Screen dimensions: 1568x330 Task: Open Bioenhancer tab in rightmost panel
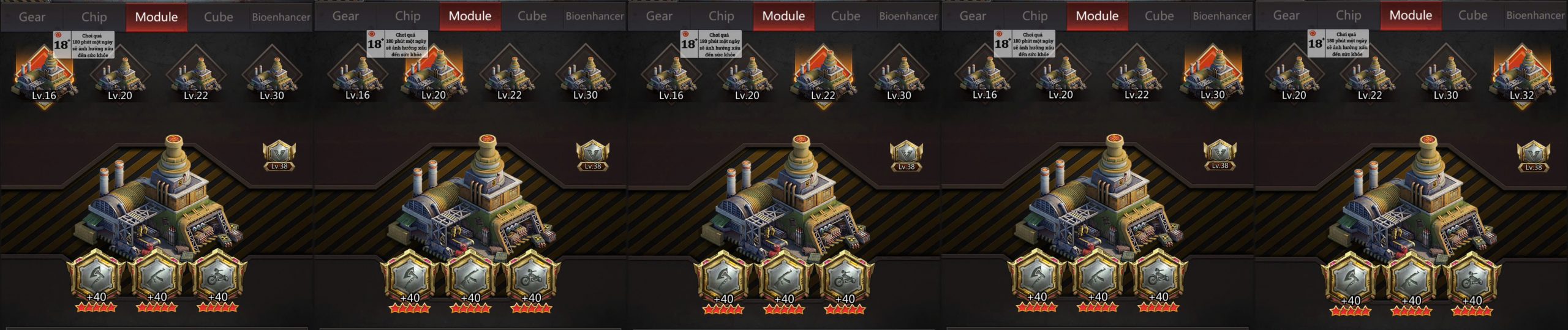pyautogui.click(x=1535, y=15)
